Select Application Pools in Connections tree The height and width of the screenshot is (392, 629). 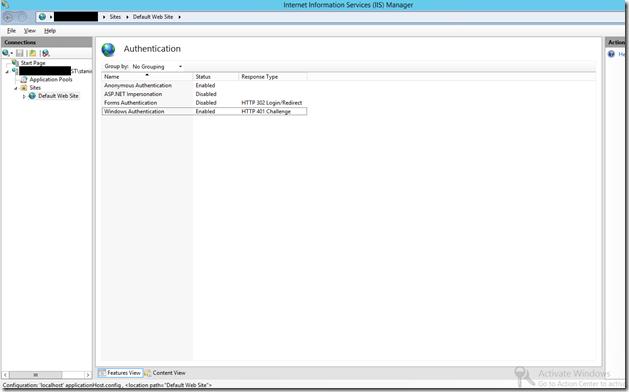point(51,79)
